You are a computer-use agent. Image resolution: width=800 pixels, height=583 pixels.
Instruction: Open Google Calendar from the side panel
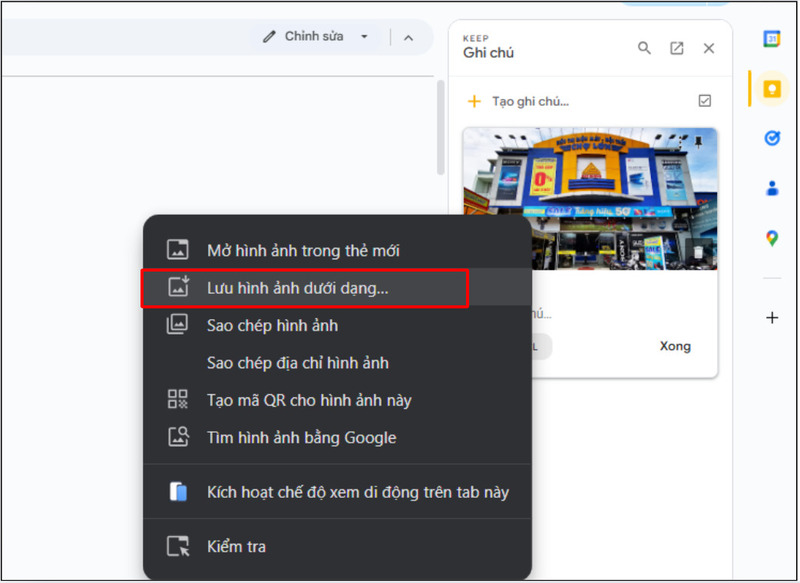(771, 38)
